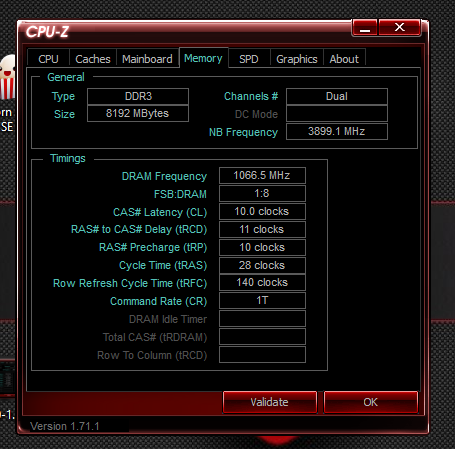
Task: Open the Caches tab
Action: point(93,59)
